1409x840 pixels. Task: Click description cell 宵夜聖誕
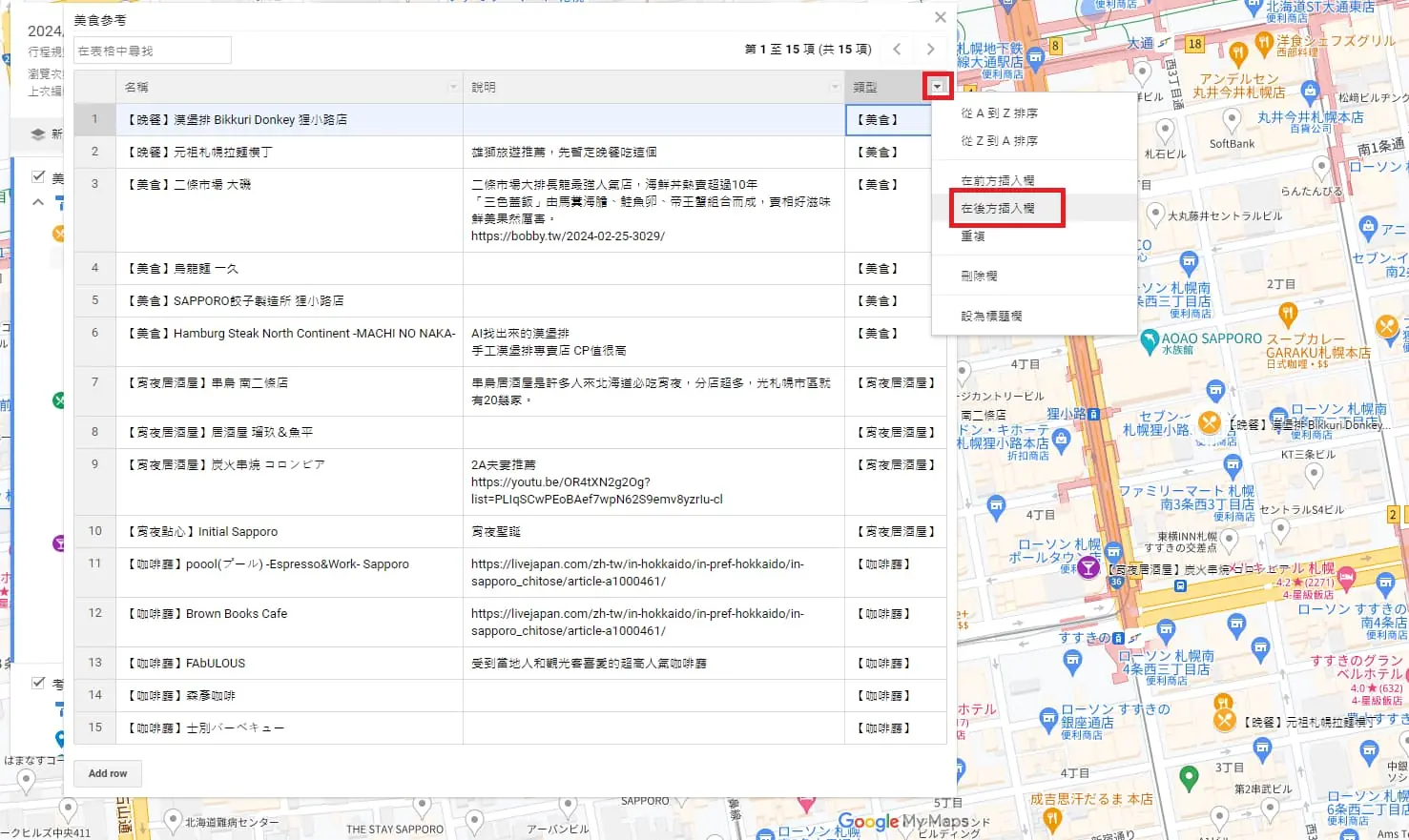click(653, 531)
